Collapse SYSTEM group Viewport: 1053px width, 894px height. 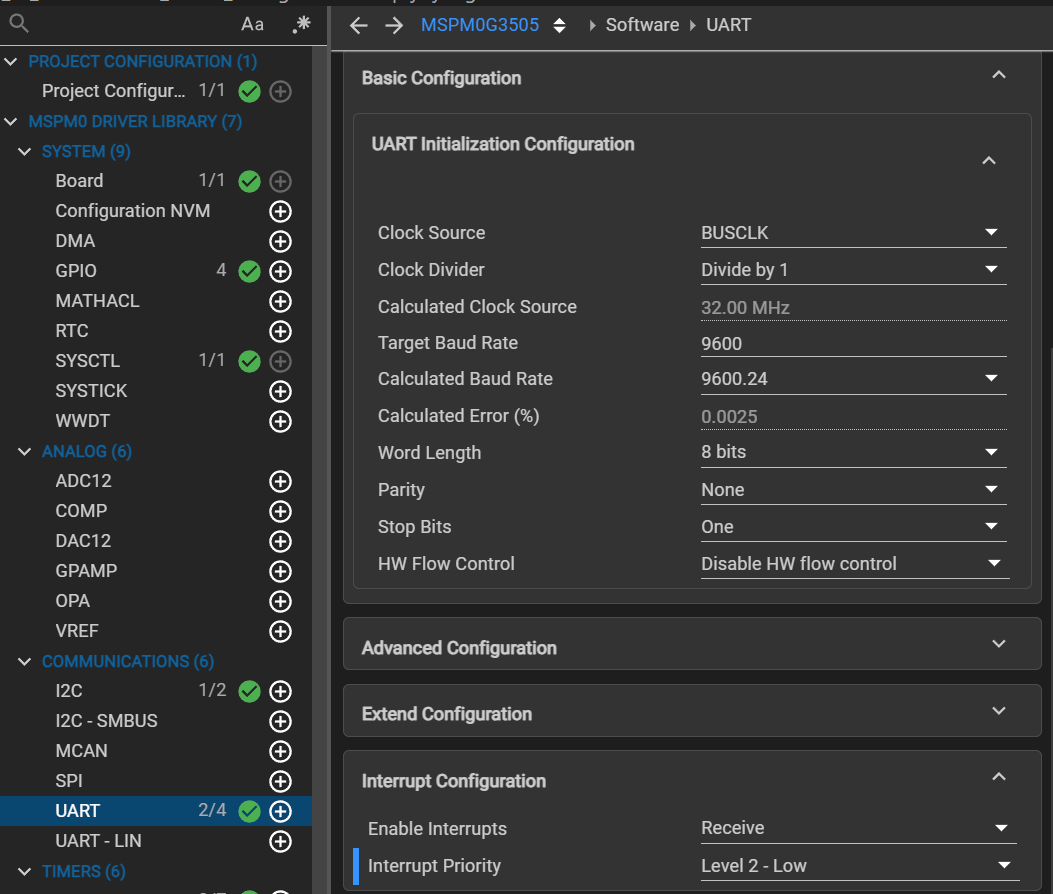pyautogui.click(x=24, y=152)
